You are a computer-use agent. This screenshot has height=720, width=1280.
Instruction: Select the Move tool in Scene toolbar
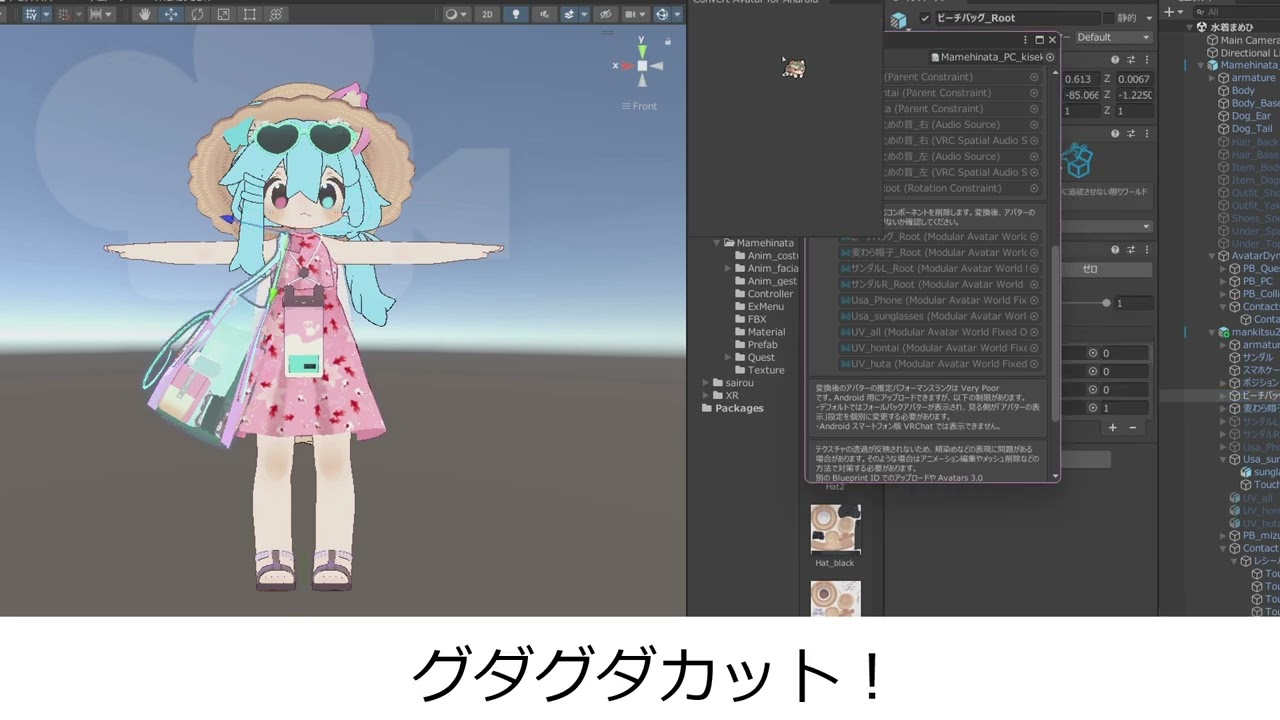[x=171, y=14]
